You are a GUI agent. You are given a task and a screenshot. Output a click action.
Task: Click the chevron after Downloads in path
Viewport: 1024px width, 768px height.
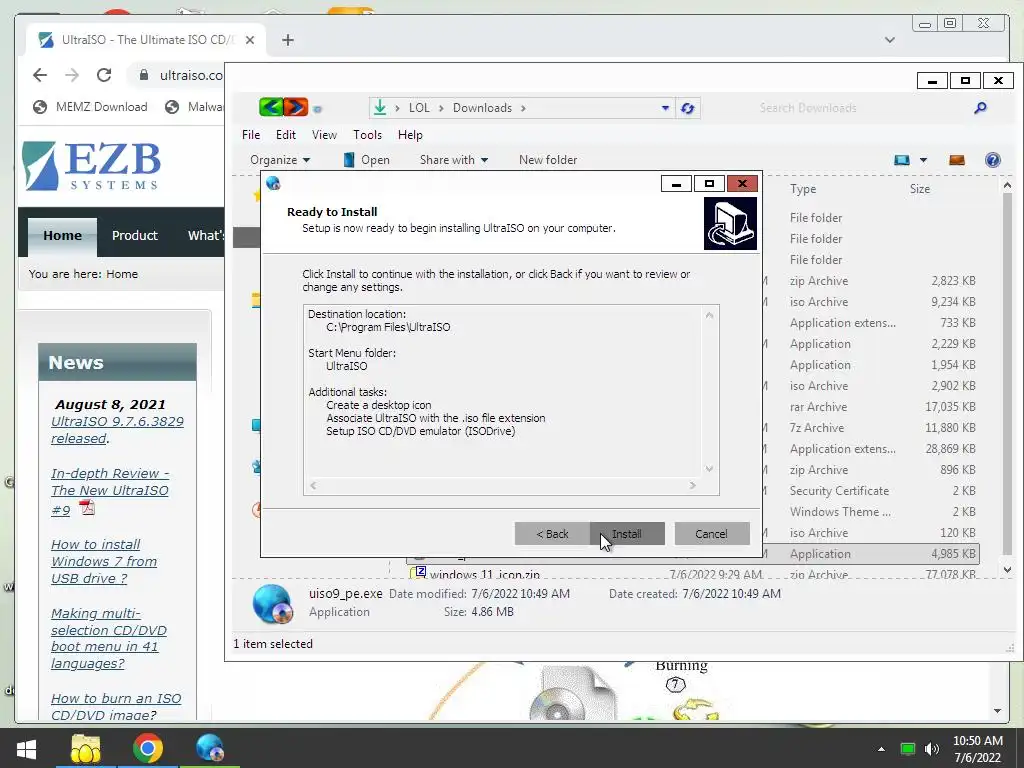click(x=523, y=108)
